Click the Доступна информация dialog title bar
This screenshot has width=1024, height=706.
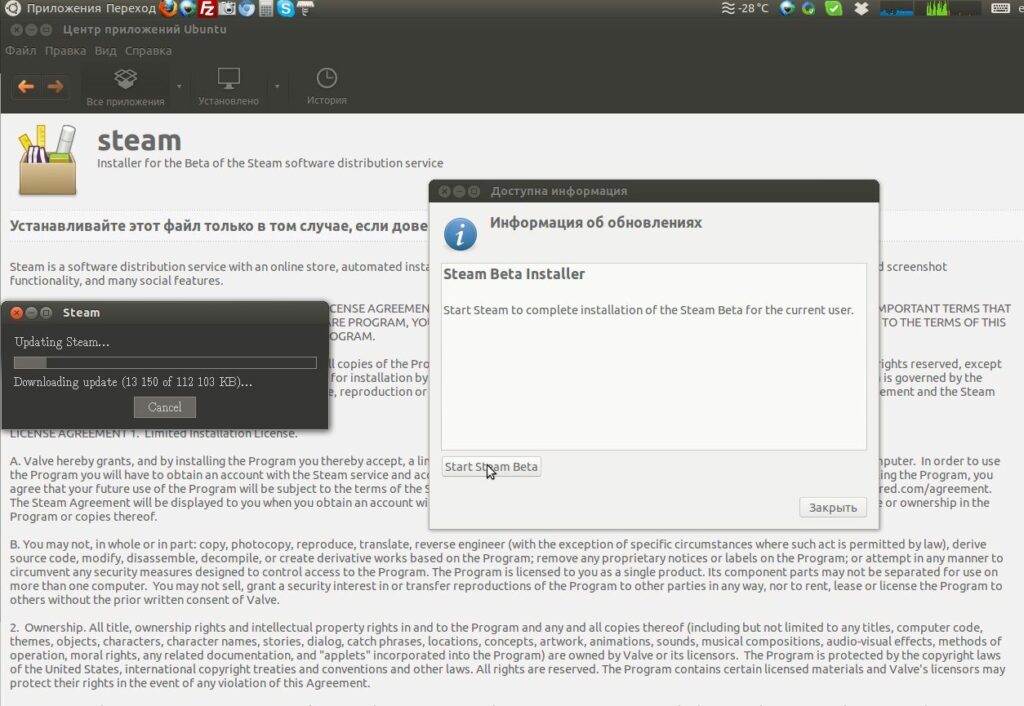(654, 191)
